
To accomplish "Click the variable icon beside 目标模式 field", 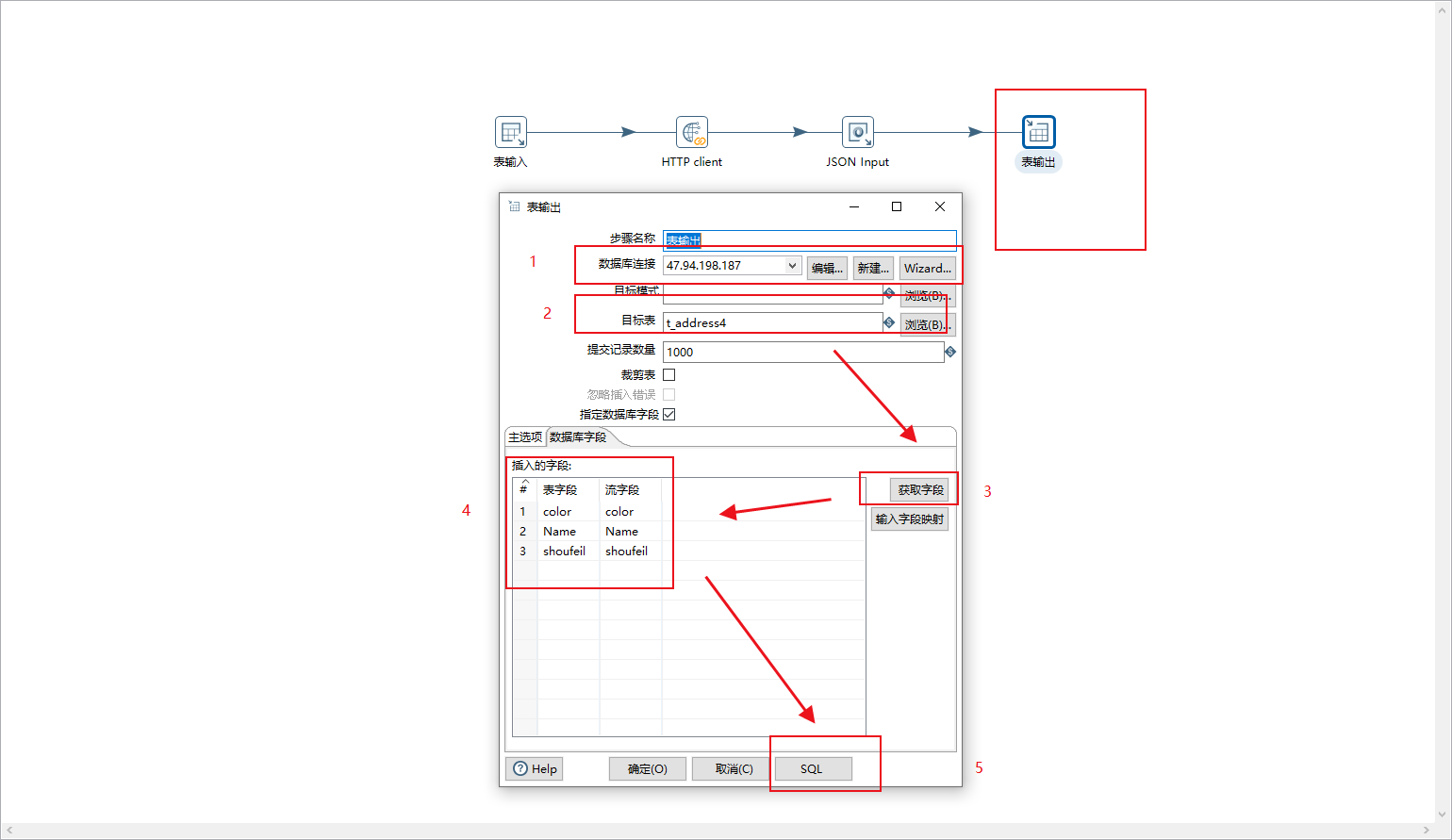I will tap(889, 293).
